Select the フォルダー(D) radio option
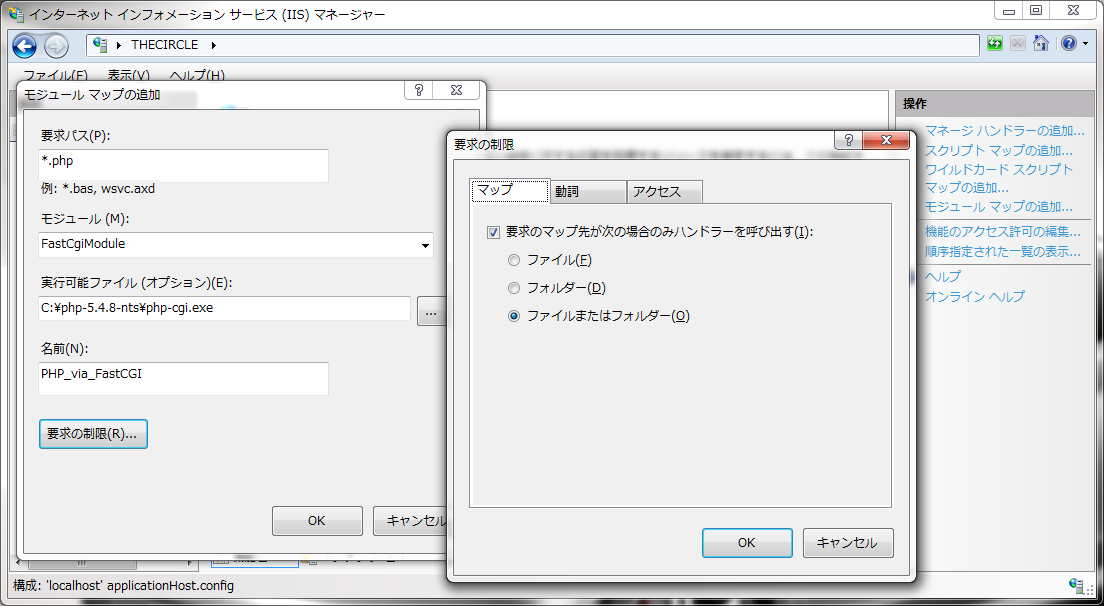 tap(514, 288)
